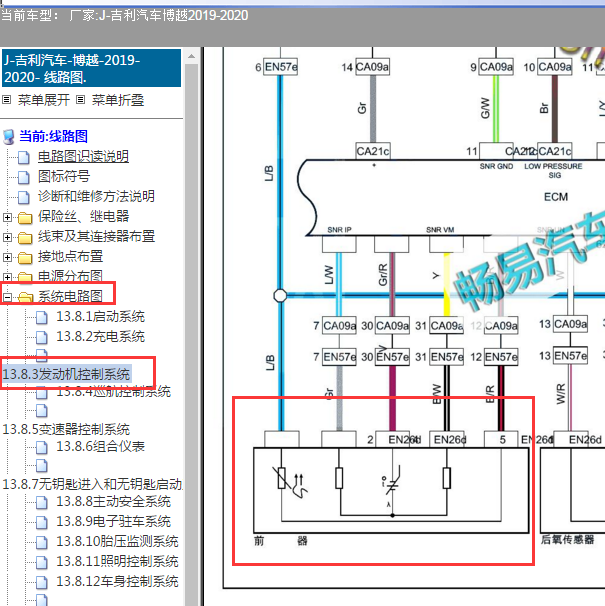Click the 接地点布置 folder icon
Screen dimensions: 605x606
25,258
